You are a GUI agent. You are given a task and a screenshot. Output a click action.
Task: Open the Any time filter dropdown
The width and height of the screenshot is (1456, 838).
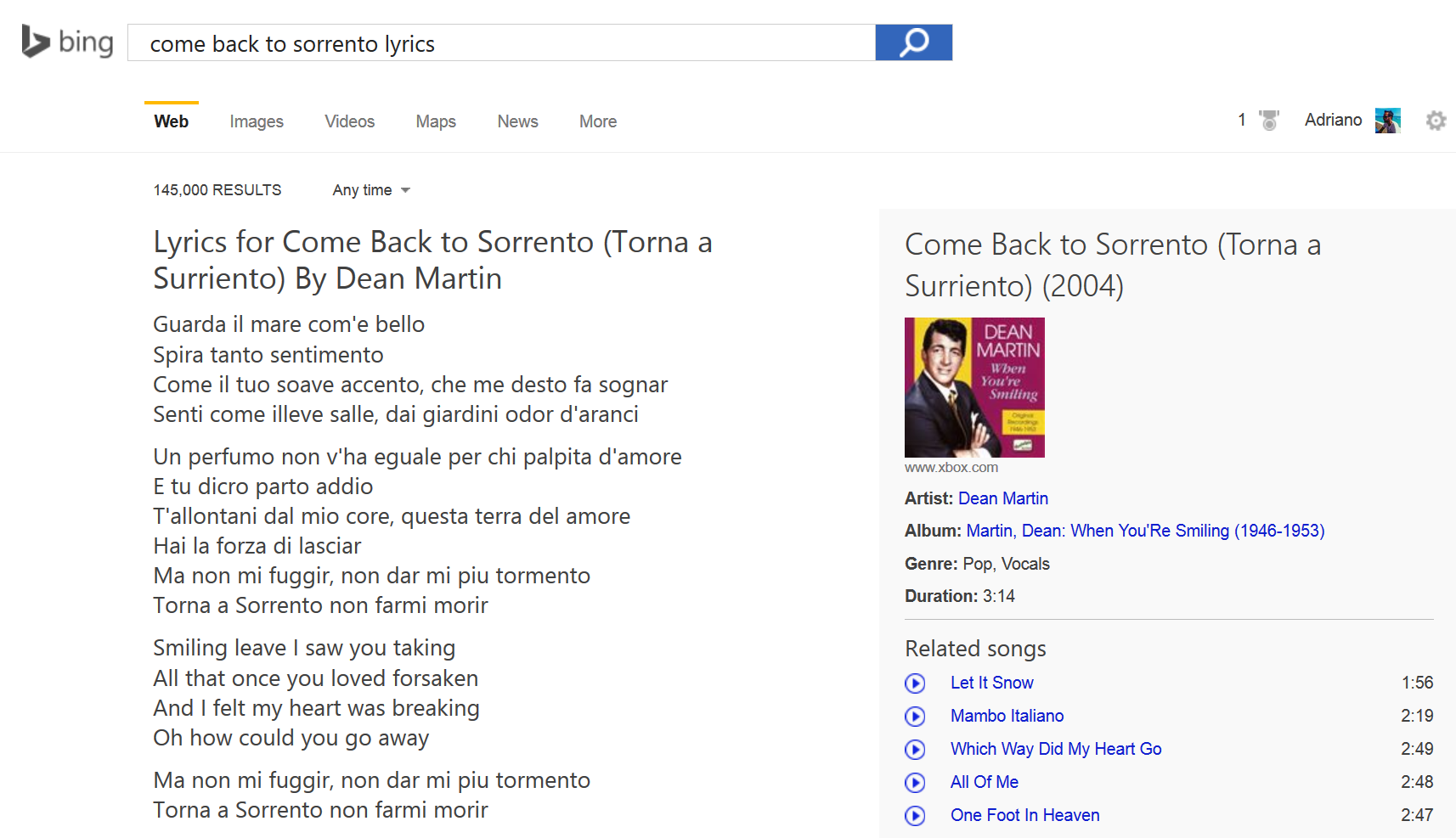click(x=371, y=190)
